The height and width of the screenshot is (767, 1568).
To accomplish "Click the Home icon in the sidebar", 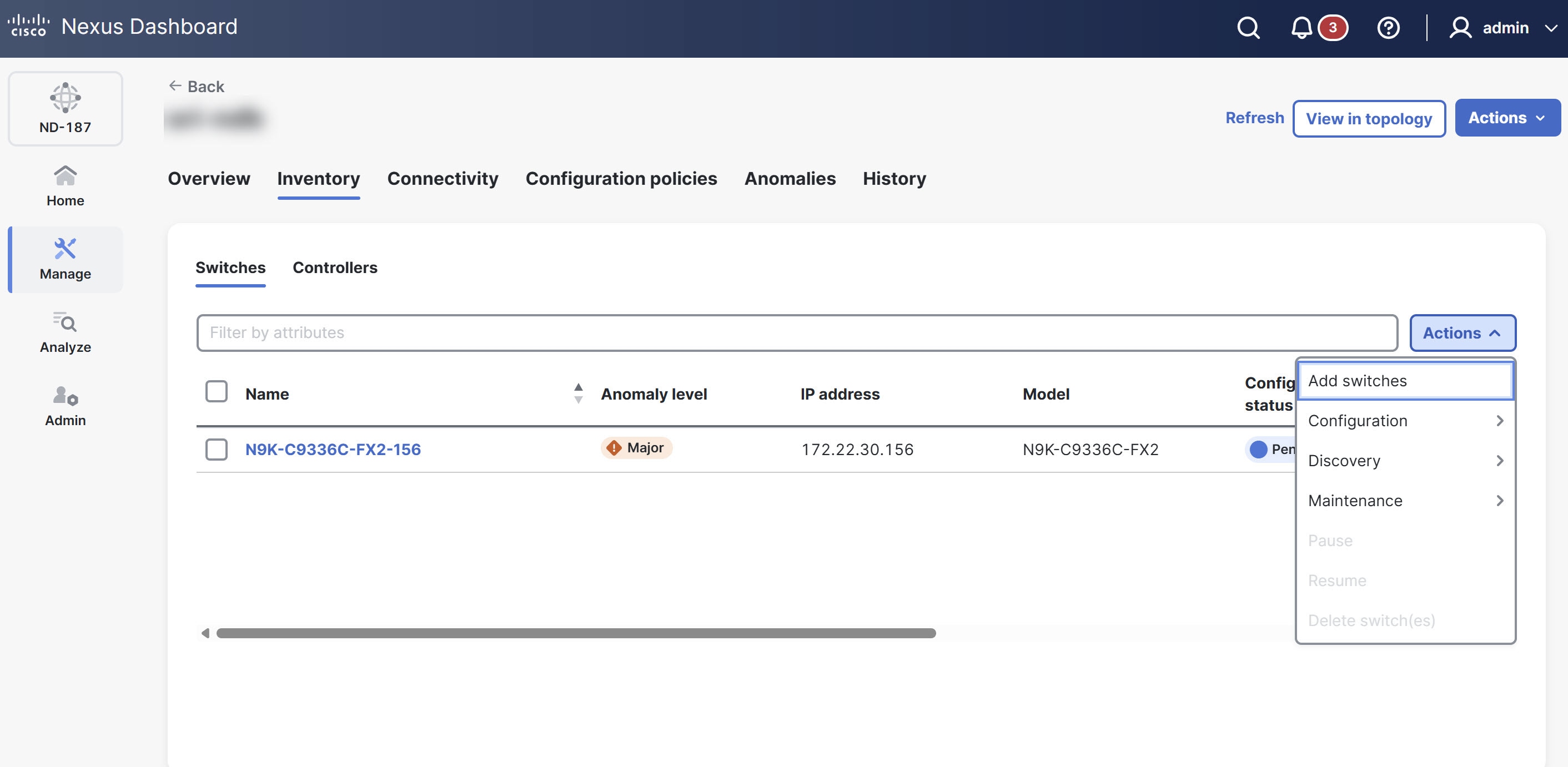I will pos(64,184).
